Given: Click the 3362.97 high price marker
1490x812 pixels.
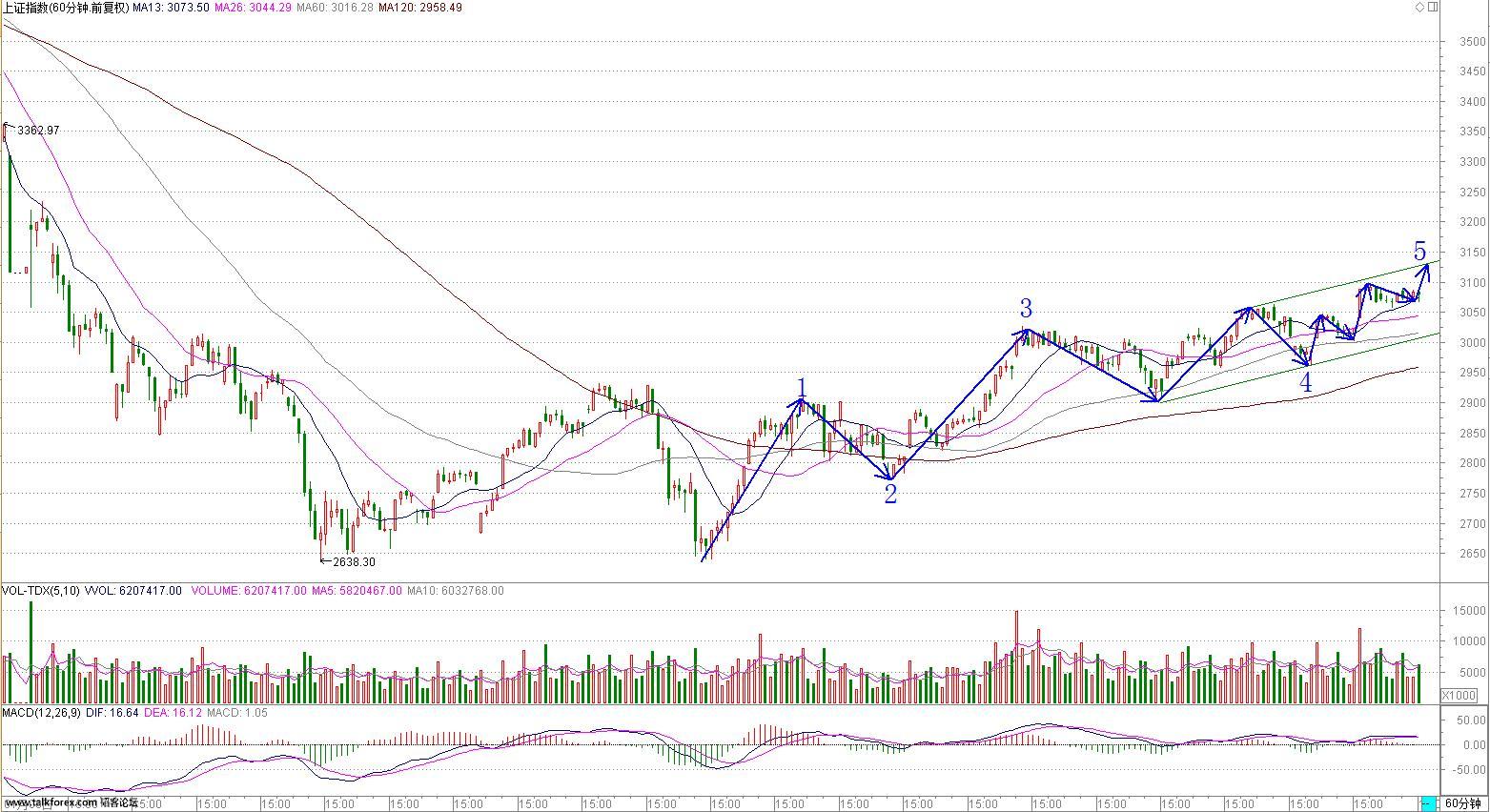Looking at the screenshot, I should click(38, 131).
